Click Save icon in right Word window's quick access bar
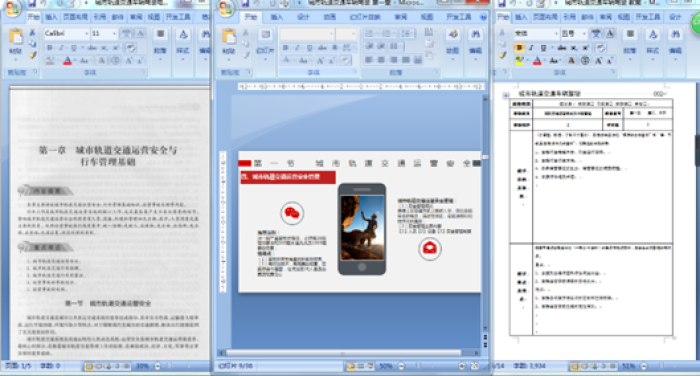 pos(502,4)
